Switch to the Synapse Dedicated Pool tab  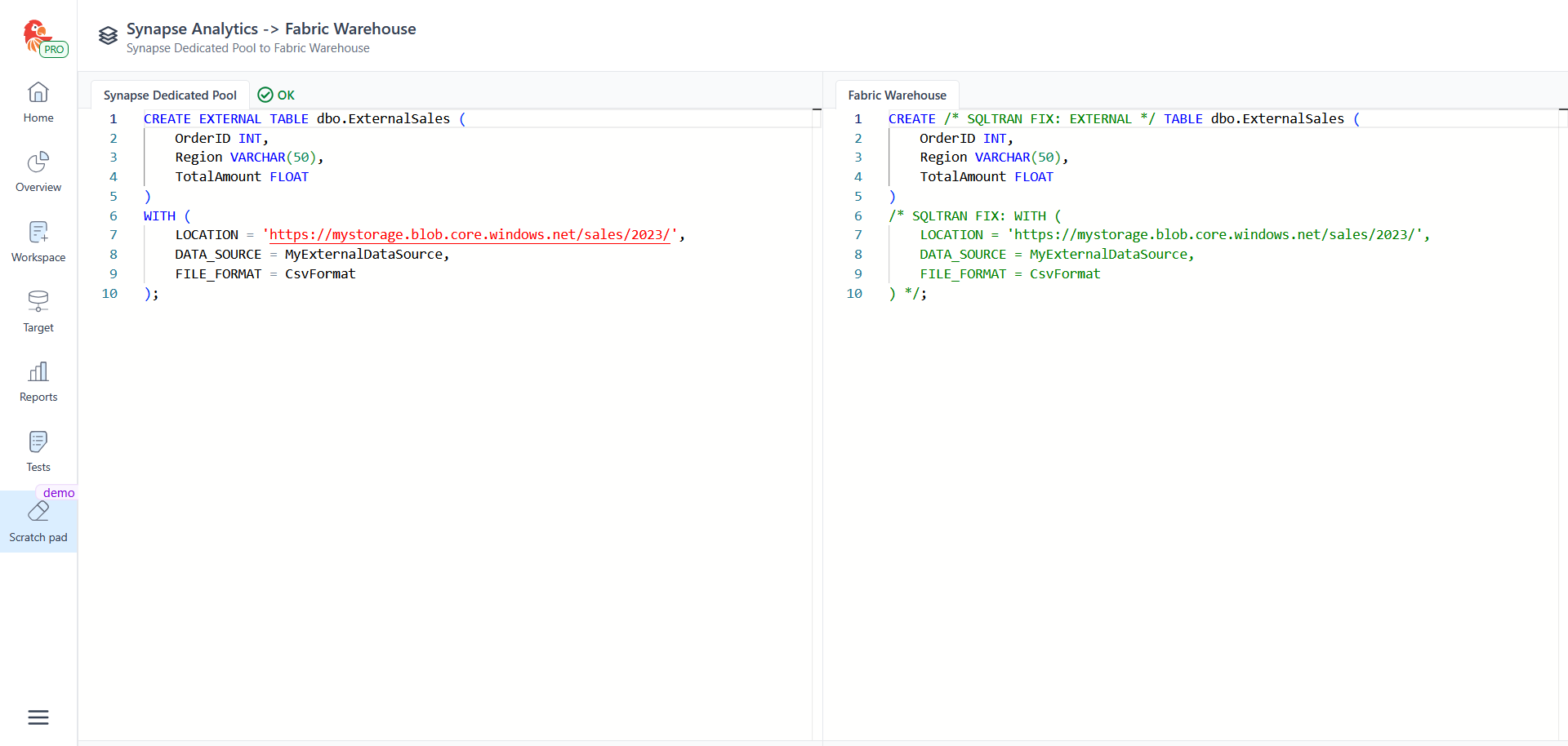click(x=170, y=95)
